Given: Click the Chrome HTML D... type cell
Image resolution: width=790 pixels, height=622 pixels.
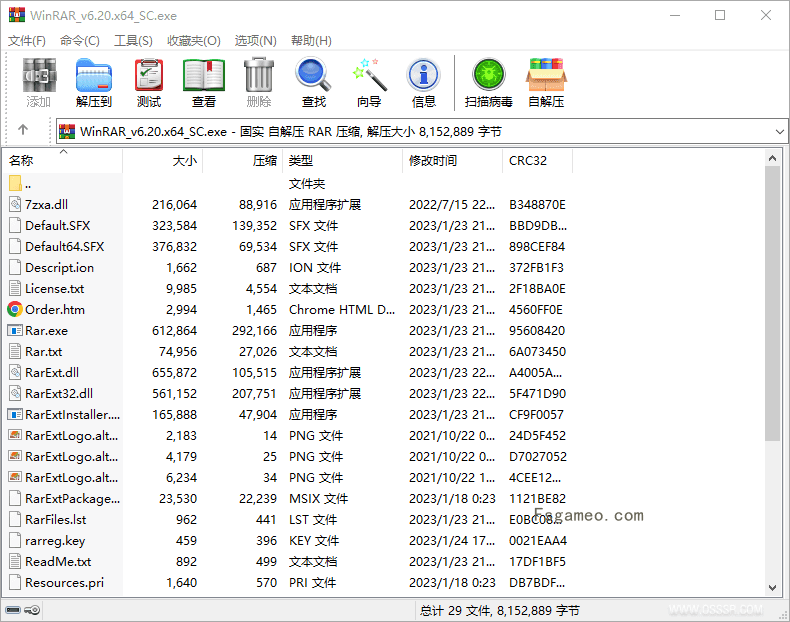Looking at the screenshot, I should click(342, 309).
